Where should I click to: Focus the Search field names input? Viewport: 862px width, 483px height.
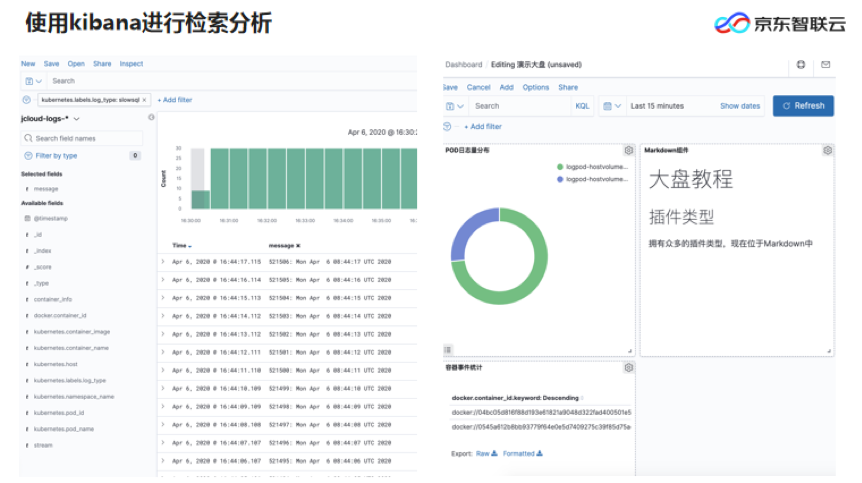82,138
